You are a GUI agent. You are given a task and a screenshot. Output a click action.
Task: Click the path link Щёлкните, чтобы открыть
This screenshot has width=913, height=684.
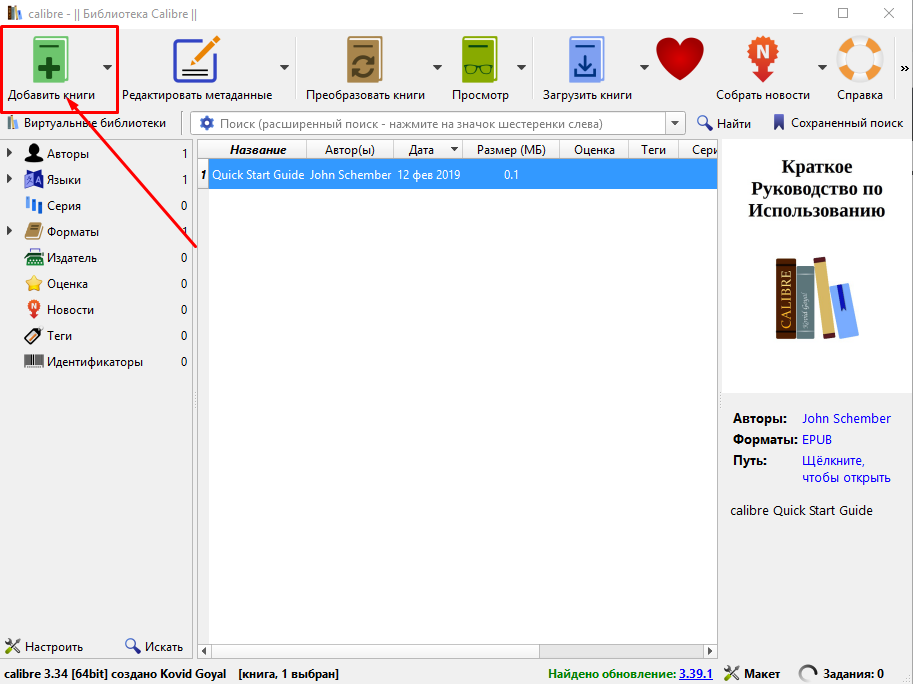tap(846, 469)
